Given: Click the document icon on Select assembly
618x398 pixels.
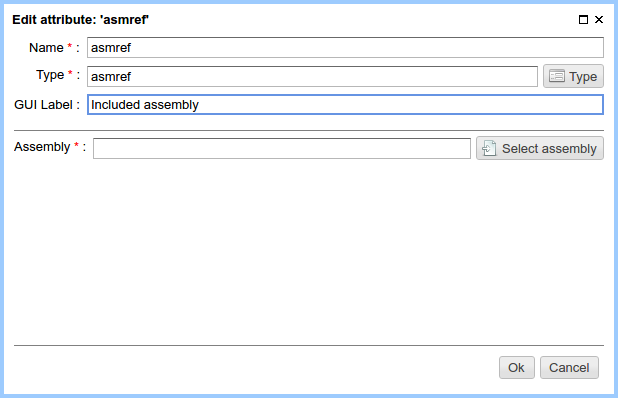Looking at the screenshot, I should point(489,148).
